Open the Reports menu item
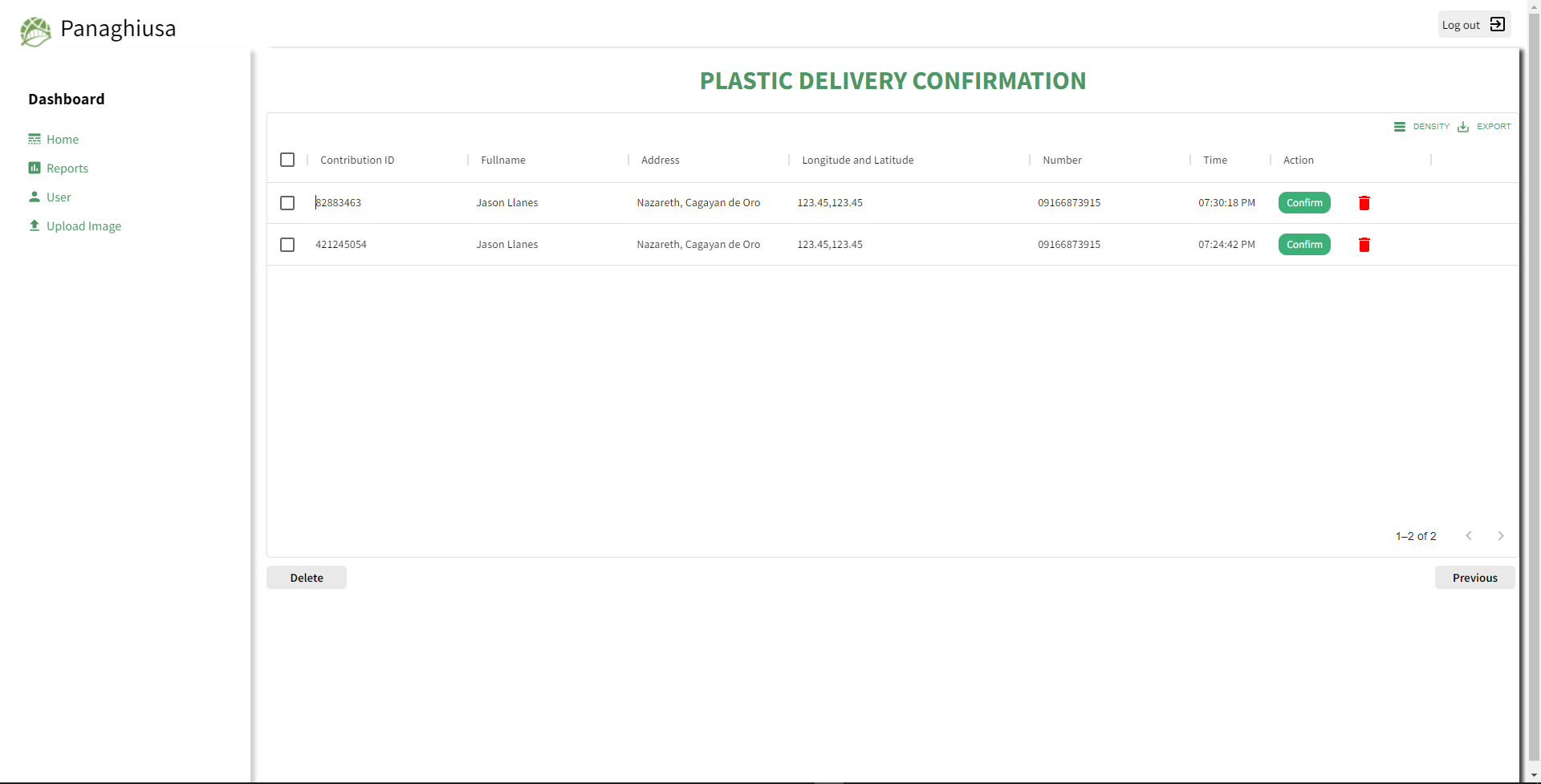1541x784 pixels. click(67, 169)
